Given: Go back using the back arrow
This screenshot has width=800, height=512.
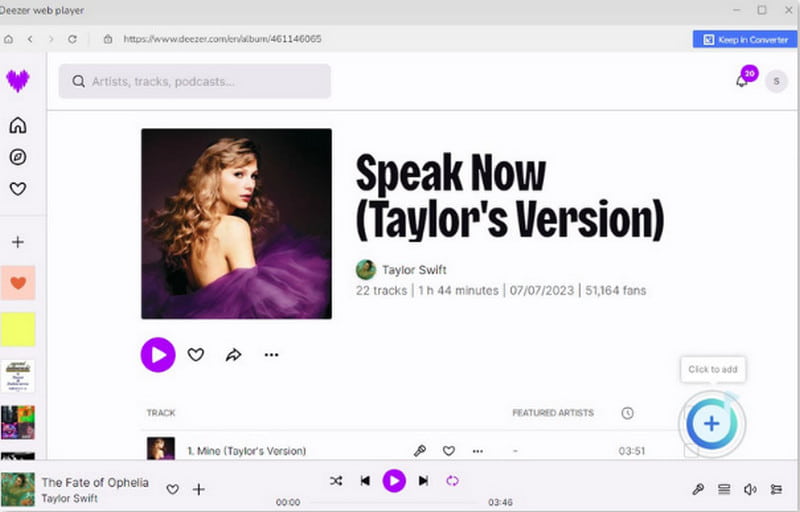Looking at the screenshot, I should [30, 39].
